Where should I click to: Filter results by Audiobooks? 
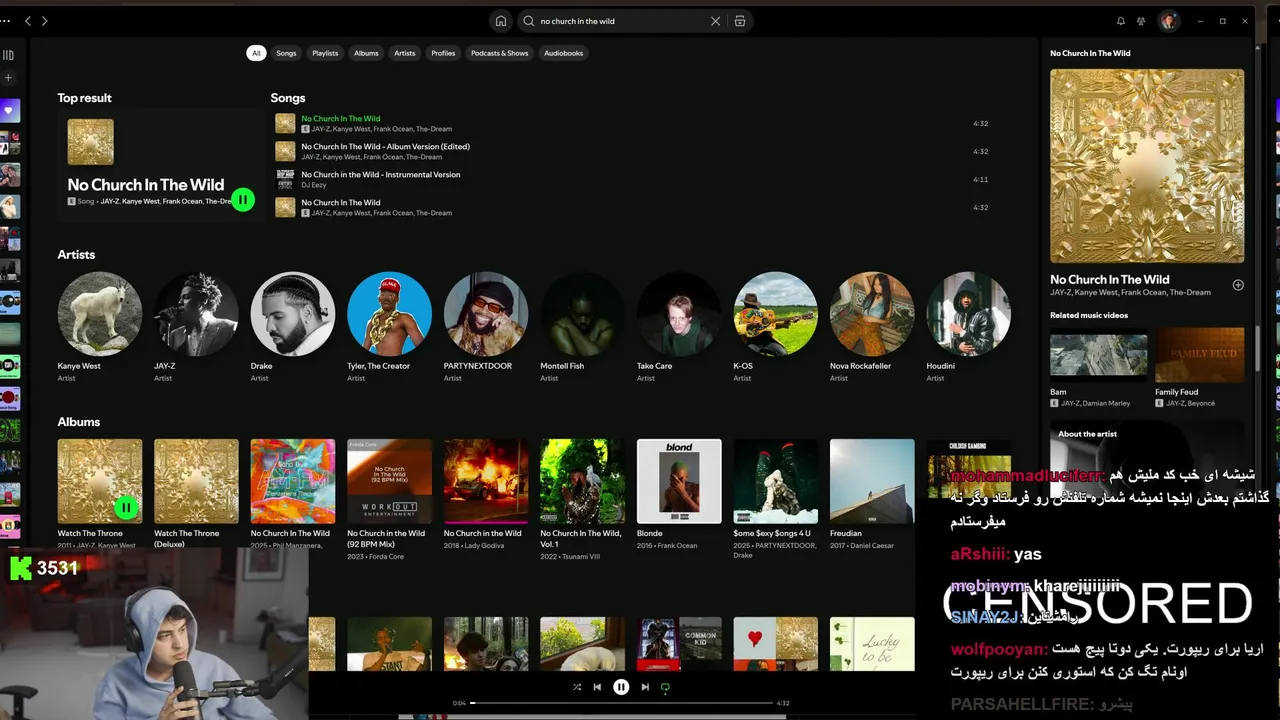564,53
